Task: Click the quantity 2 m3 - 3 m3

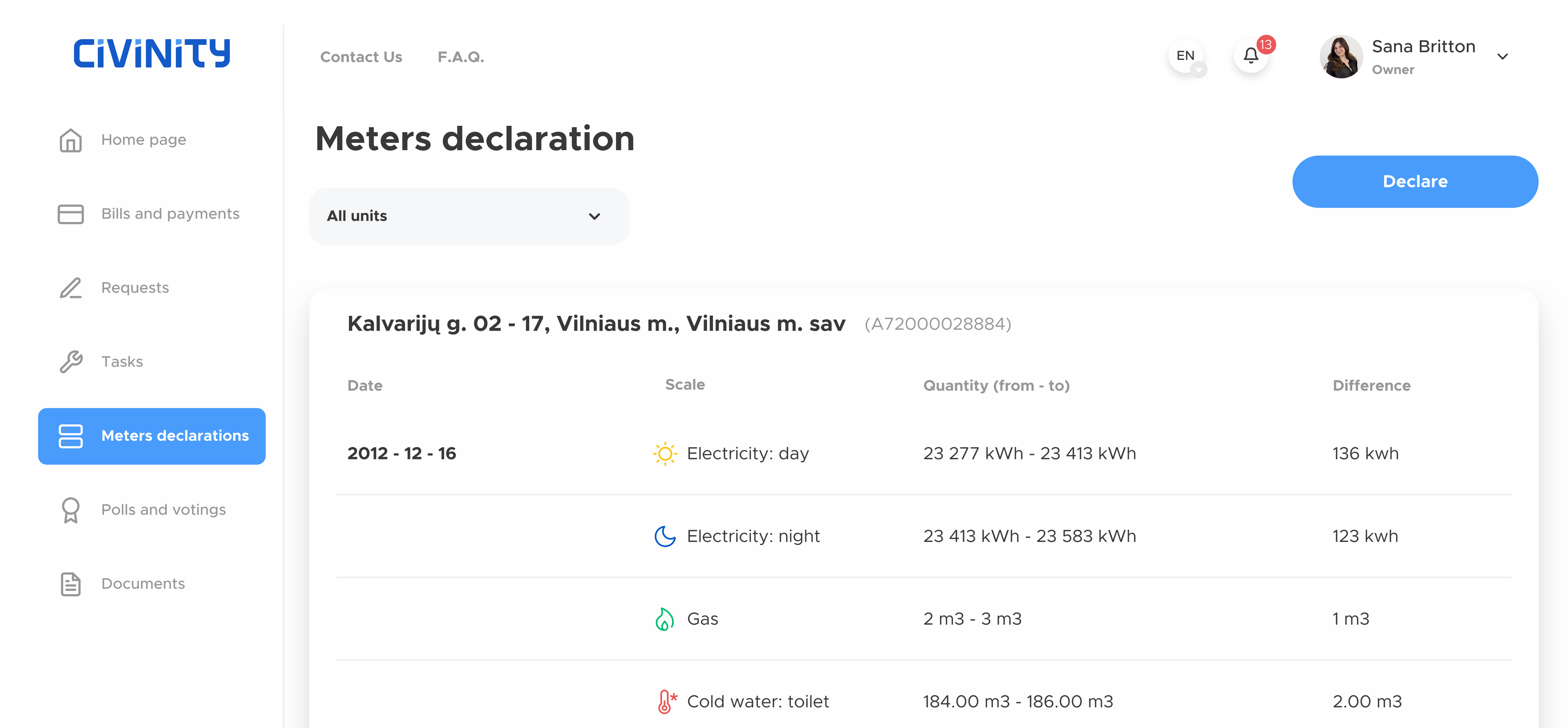Action: tap(972, 619)
